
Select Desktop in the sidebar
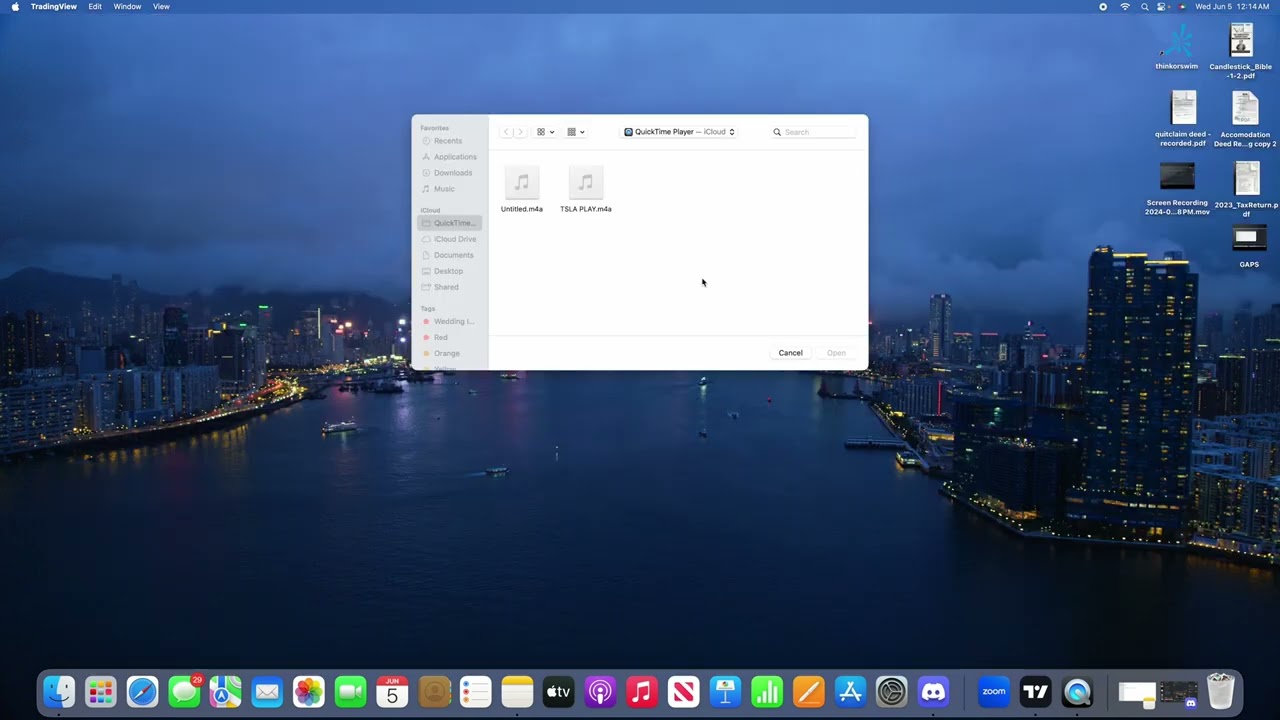449,271
